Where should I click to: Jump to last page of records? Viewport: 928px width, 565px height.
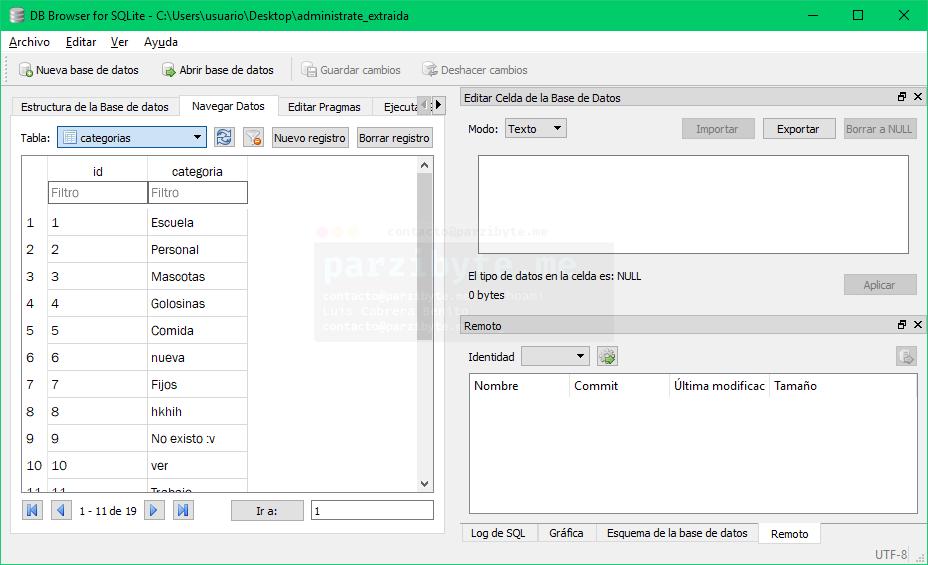(183, 510)
